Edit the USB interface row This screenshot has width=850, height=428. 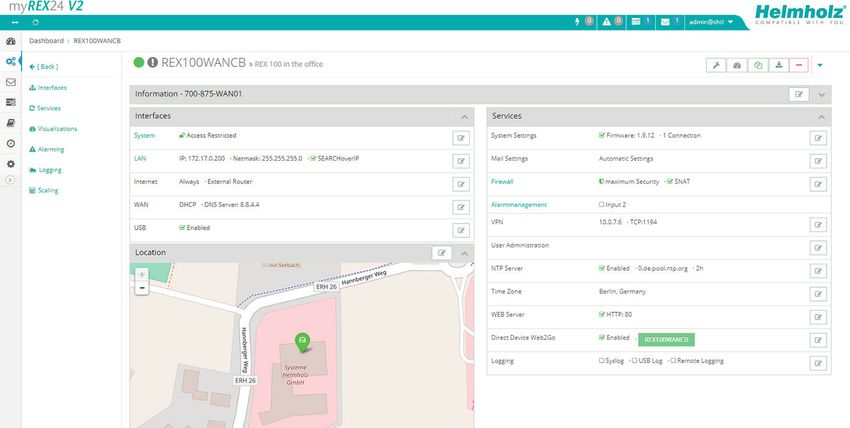(x=461, y=230)
